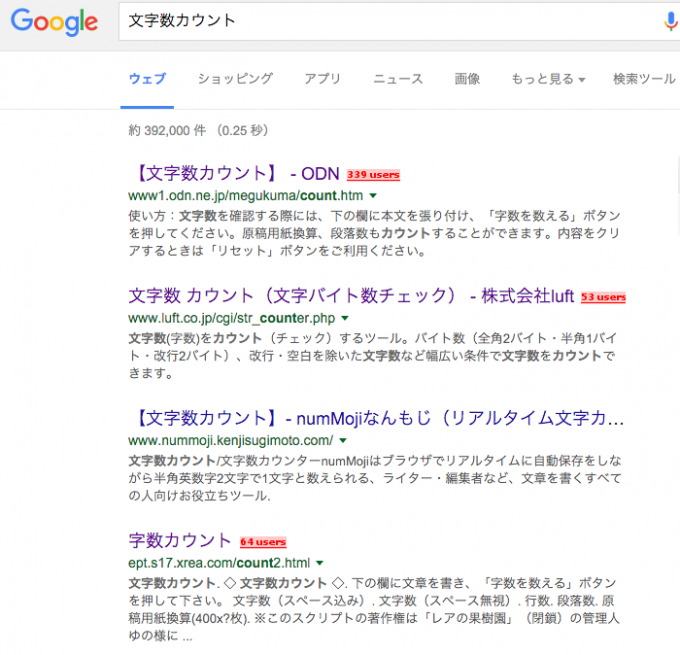
Task: Click the Google logo
Action: 54,22
